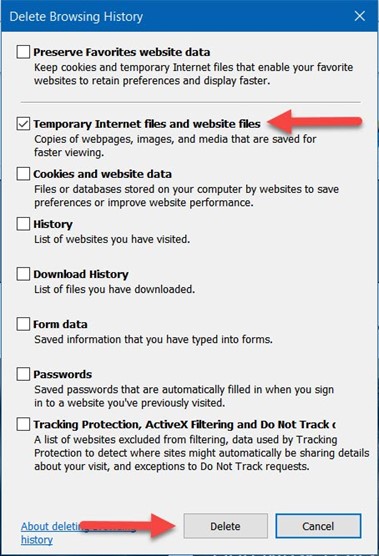Click the 'Download History' bold label text

point(81,274)
